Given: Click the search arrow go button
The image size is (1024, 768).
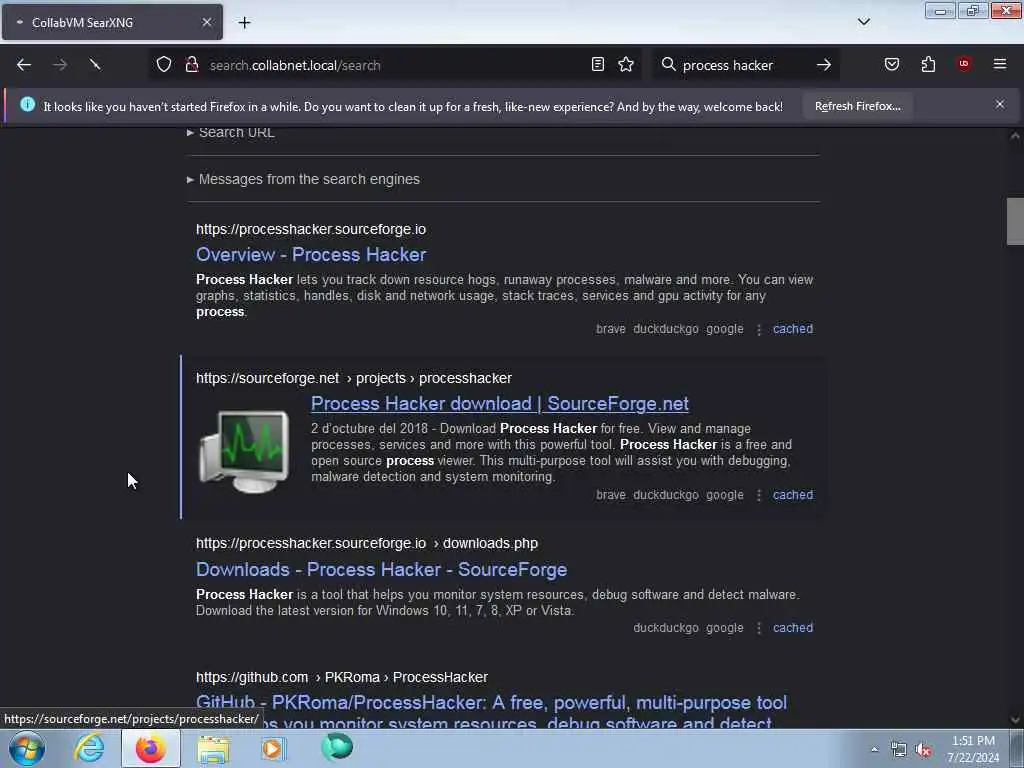Looking at the screenshot, I should point(824,65).
